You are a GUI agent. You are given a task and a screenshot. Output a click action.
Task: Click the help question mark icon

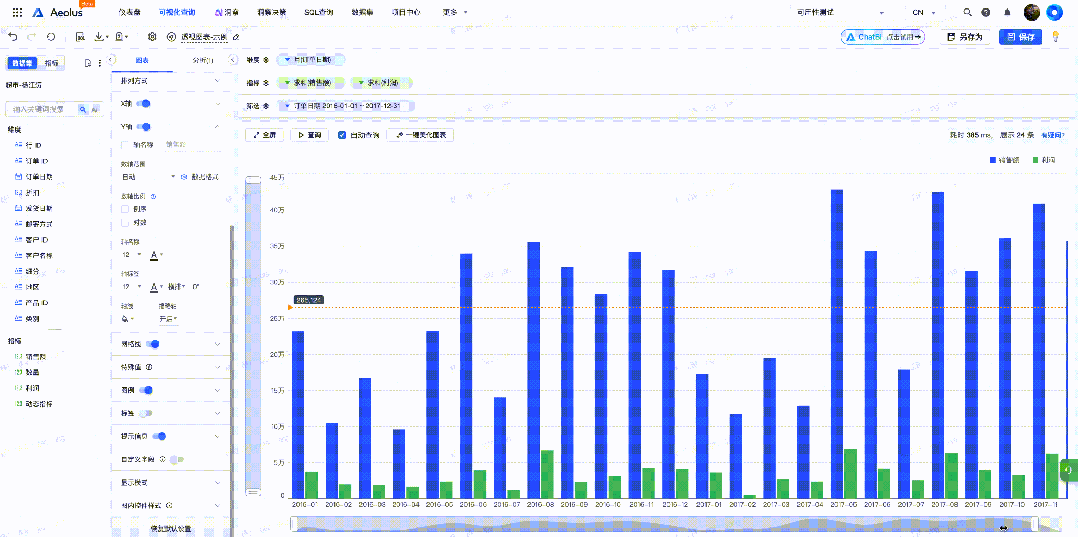point(986,12)
